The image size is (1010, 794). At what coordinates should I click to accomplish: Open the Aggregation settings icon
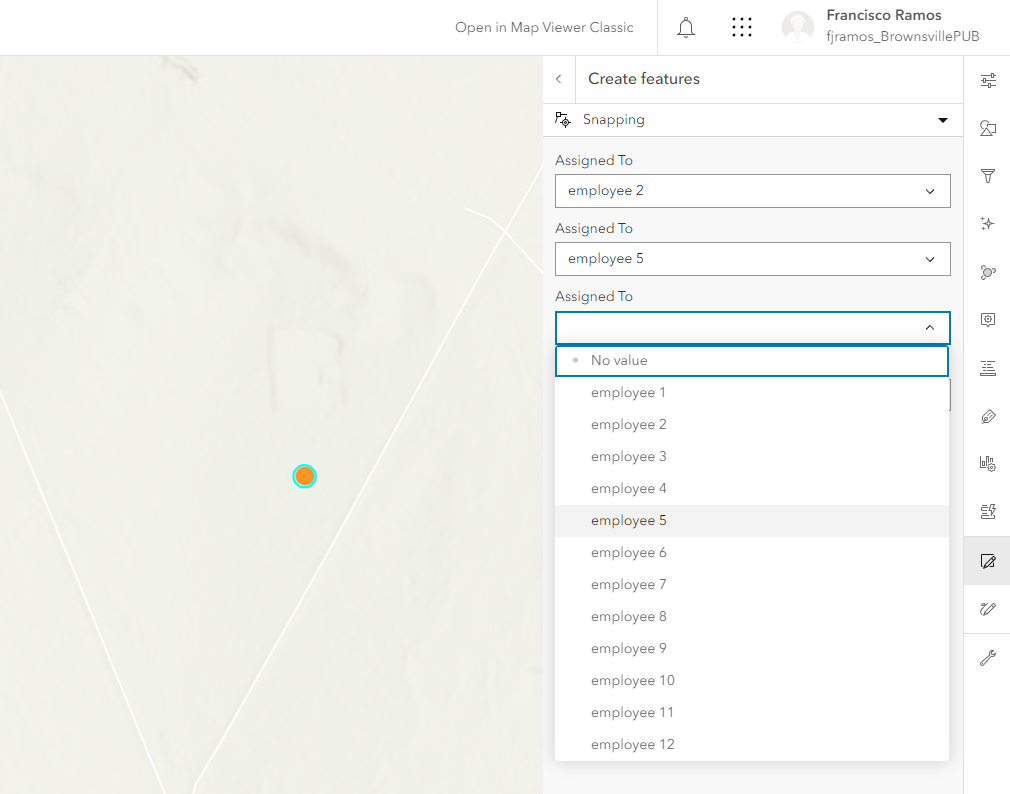(988, 272)
